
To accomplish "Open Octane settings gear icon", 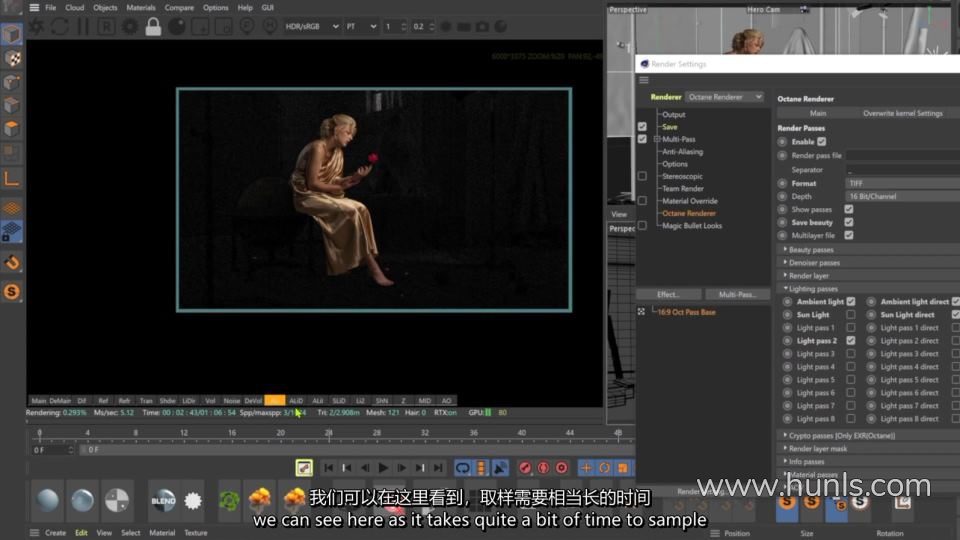I will [129, 27].
